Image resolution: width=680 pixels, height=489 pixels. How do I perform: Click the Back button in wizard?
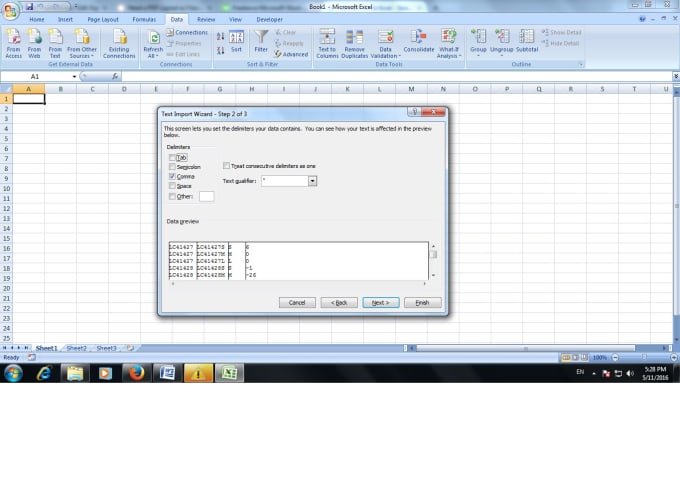point(339,303)
